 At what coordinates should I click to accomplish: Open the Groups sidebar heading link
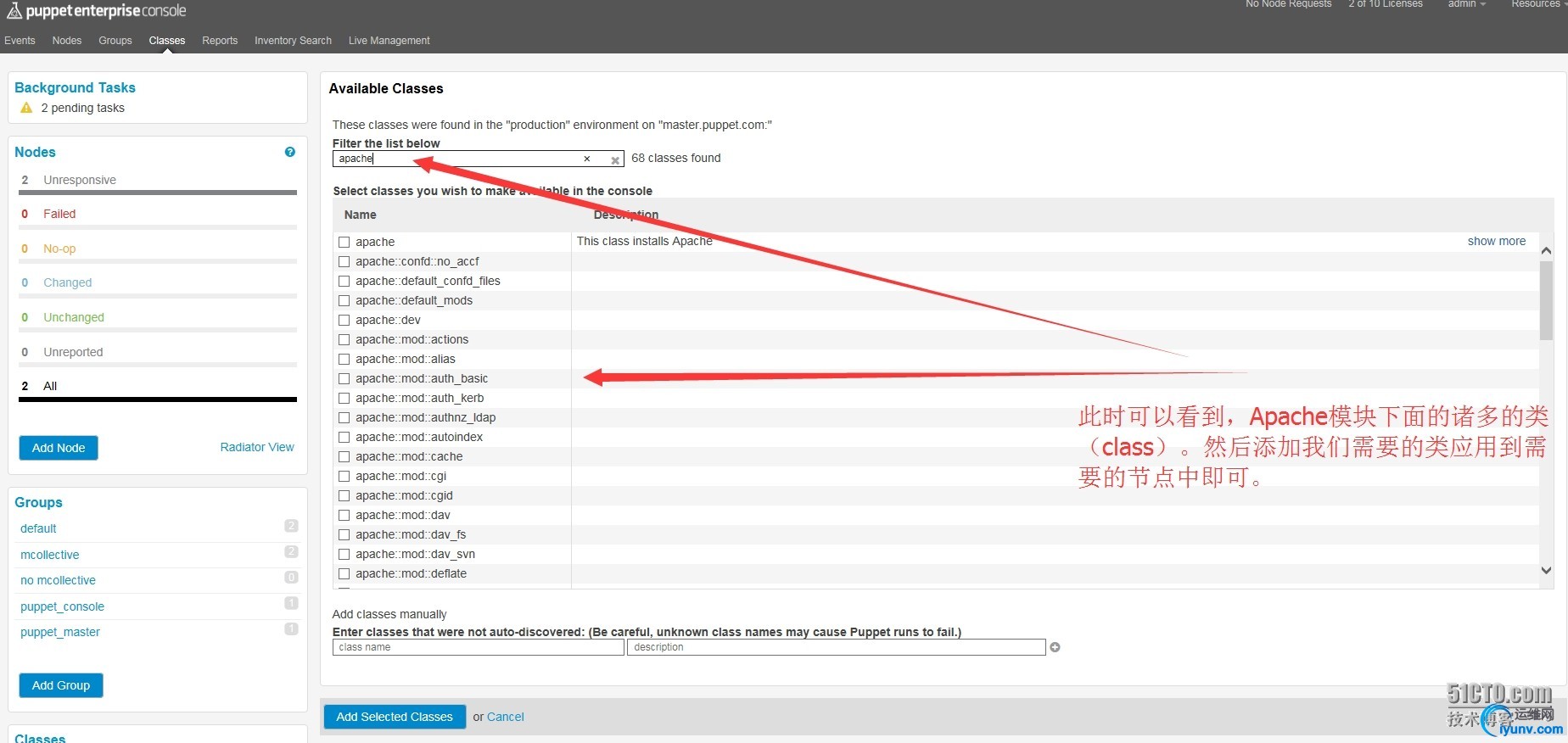[38, 502]
